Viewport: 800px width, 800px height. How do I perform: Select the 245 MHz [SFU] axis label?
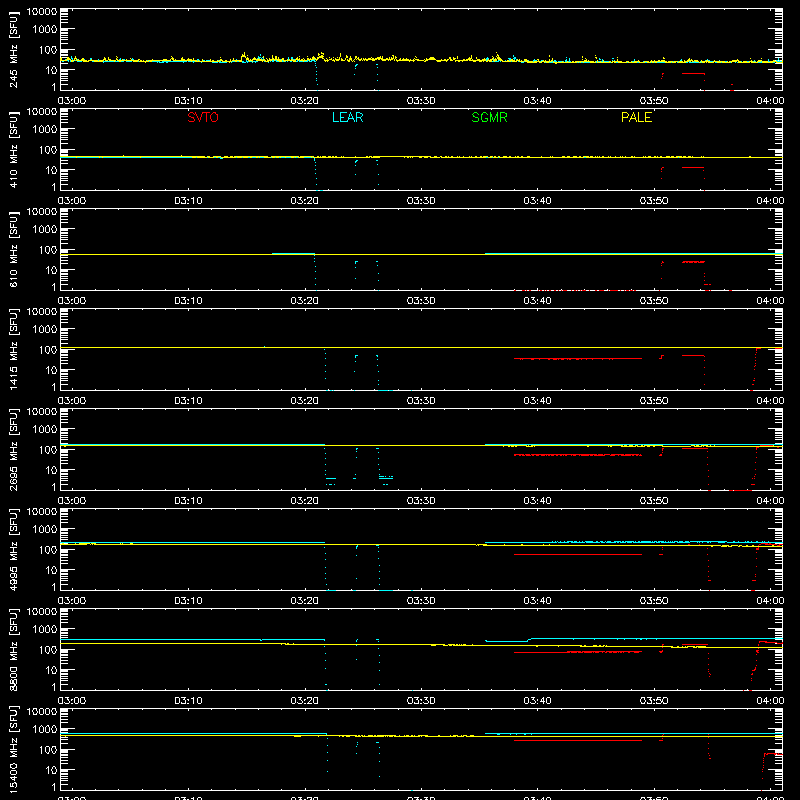[x=13, y=49]
